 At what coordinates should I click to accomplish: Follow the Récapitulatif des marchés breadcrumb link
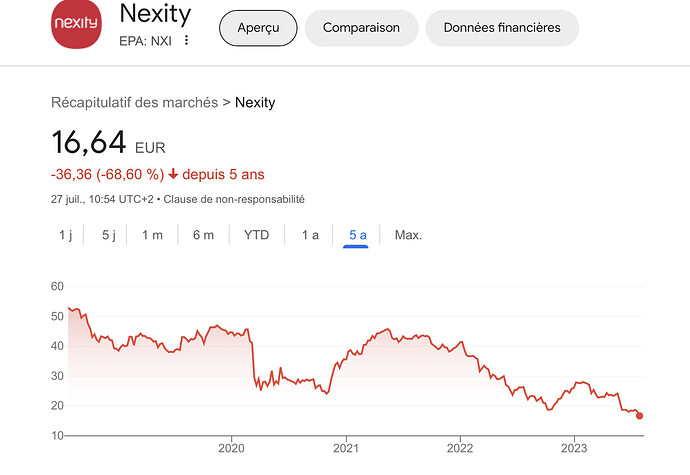[135, 103]
